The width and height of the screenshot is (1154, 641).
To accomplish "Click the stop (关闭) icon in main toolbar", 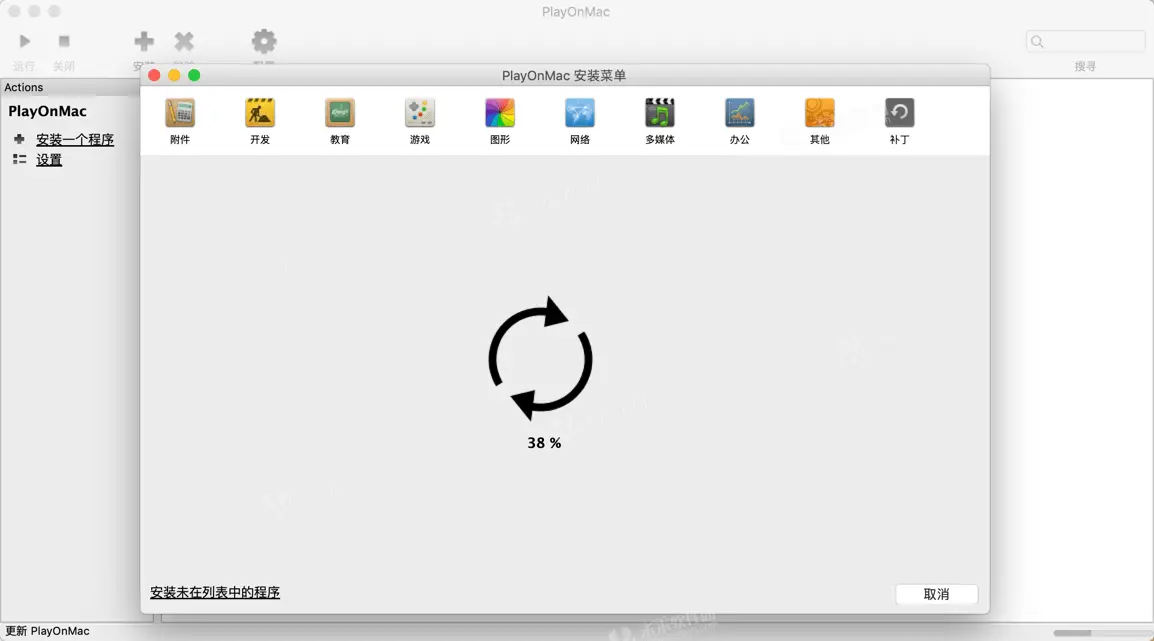I will [x=64, y=41].
